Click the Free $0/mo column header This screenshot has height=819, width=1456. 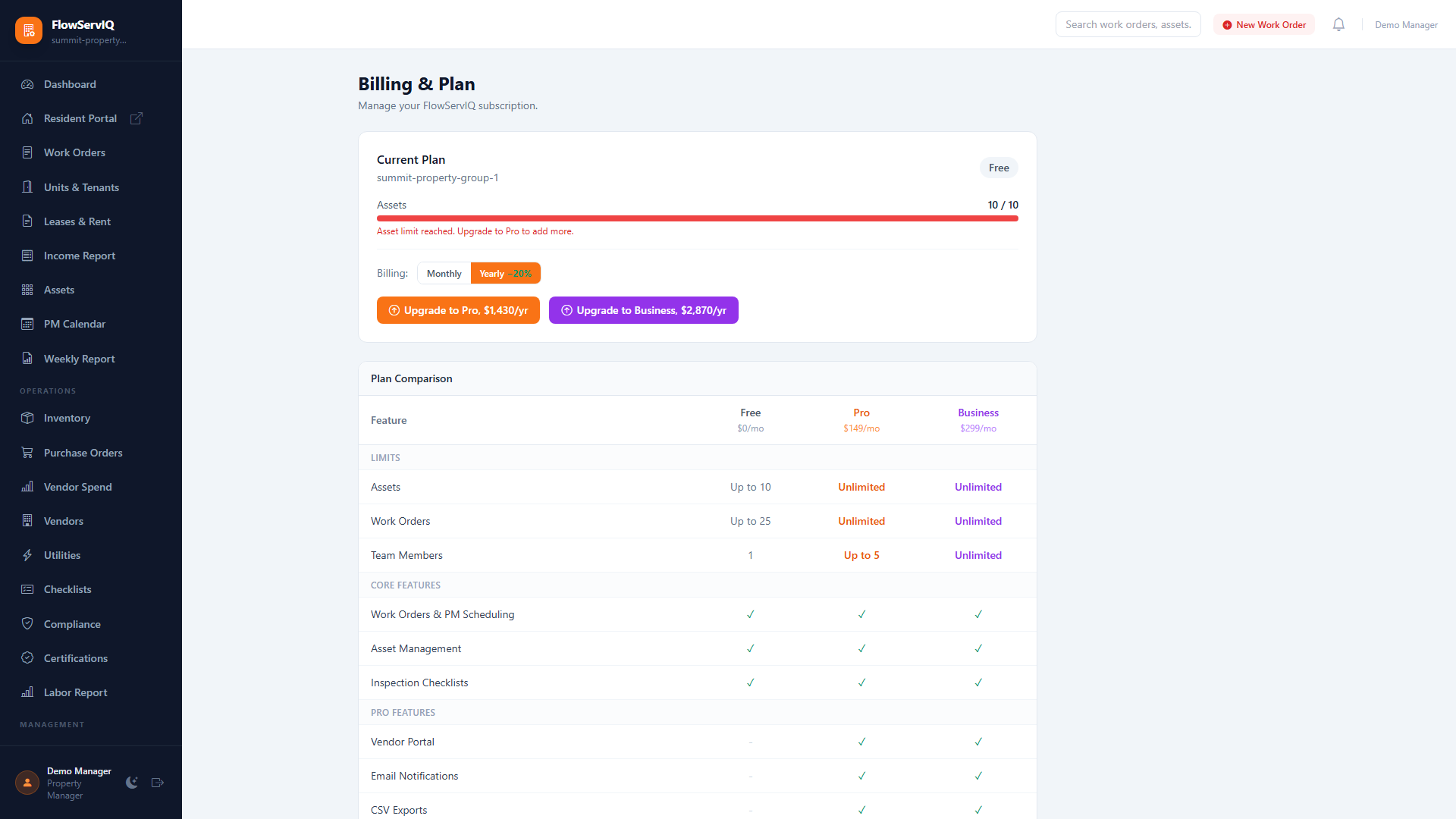751,420
